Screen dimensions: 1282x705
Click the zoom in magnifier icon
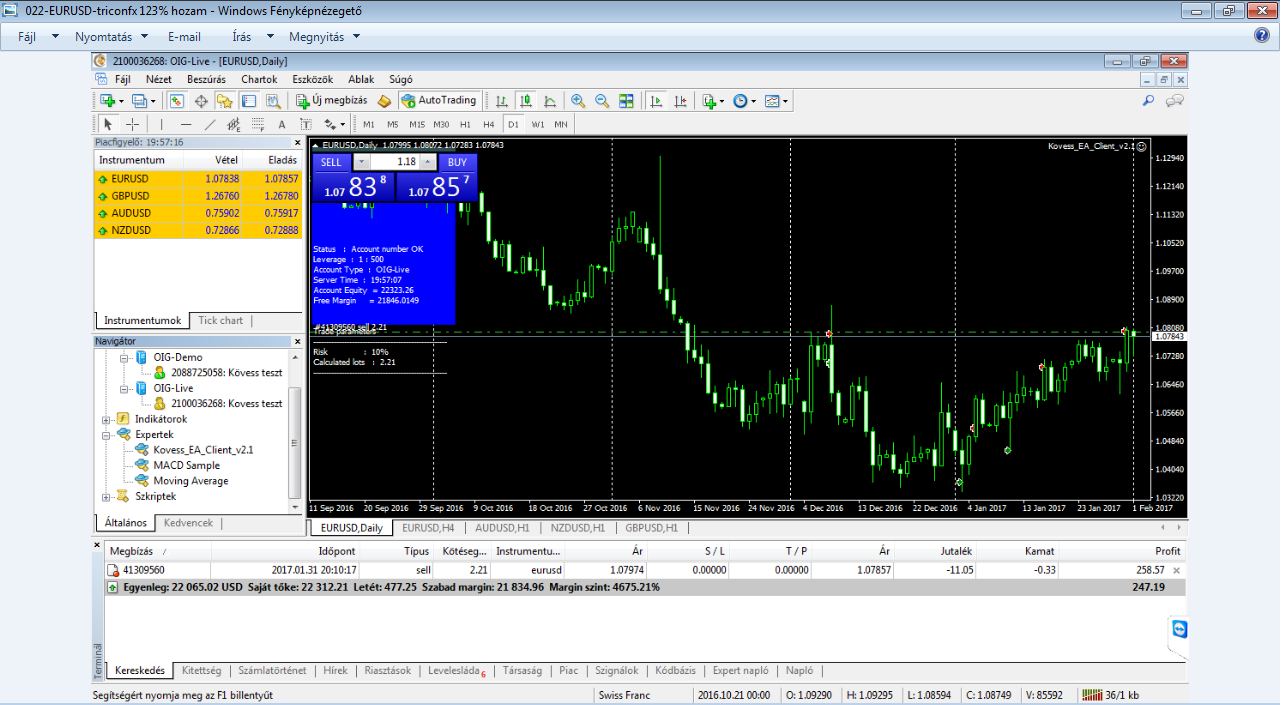[x=578, y=101]
